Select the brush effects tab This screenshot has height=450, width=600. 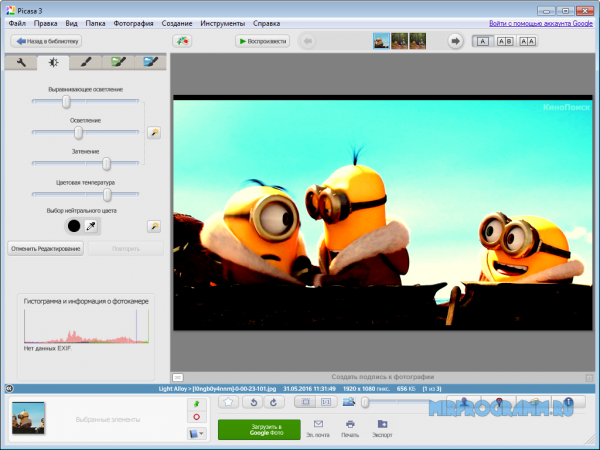86,62
